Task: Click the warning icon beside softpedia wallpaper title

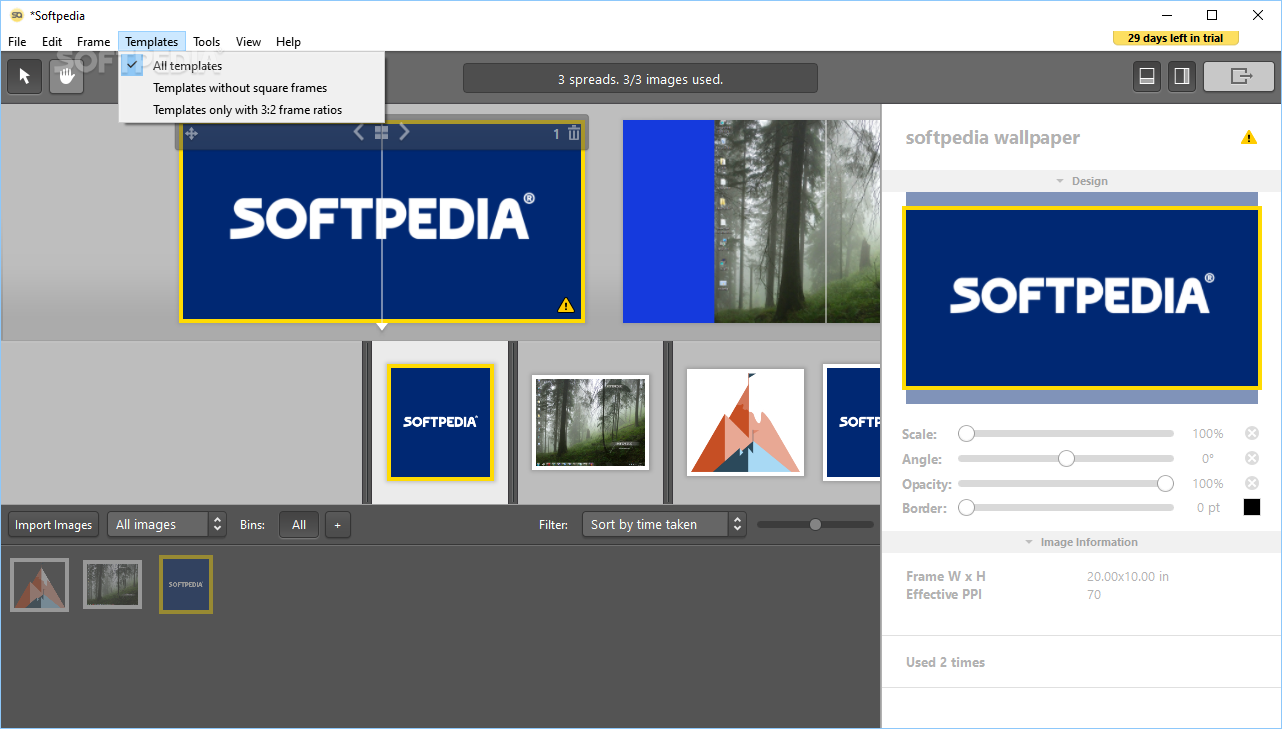Action: tap(1249, 138)
